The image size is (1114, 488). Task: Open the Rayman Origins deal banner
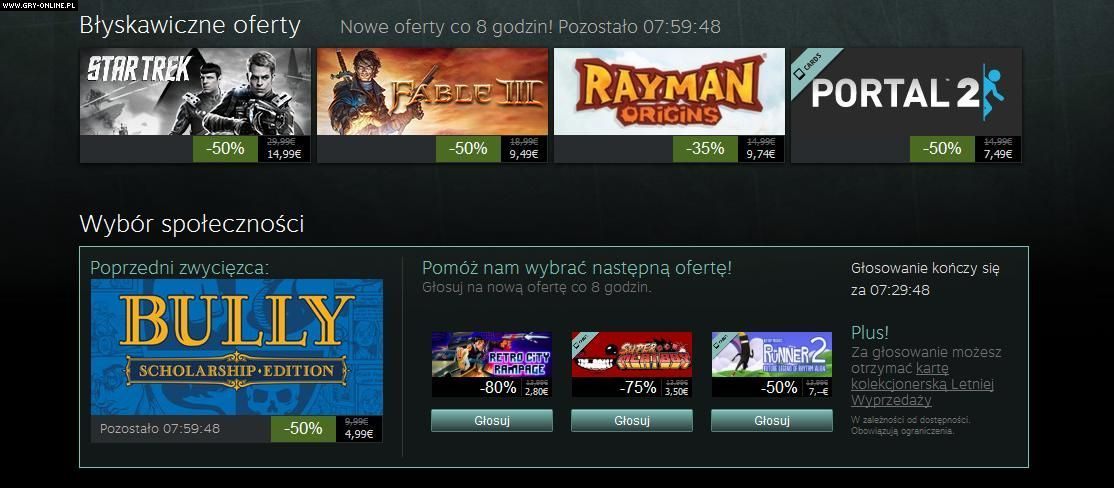click(669, 92)
